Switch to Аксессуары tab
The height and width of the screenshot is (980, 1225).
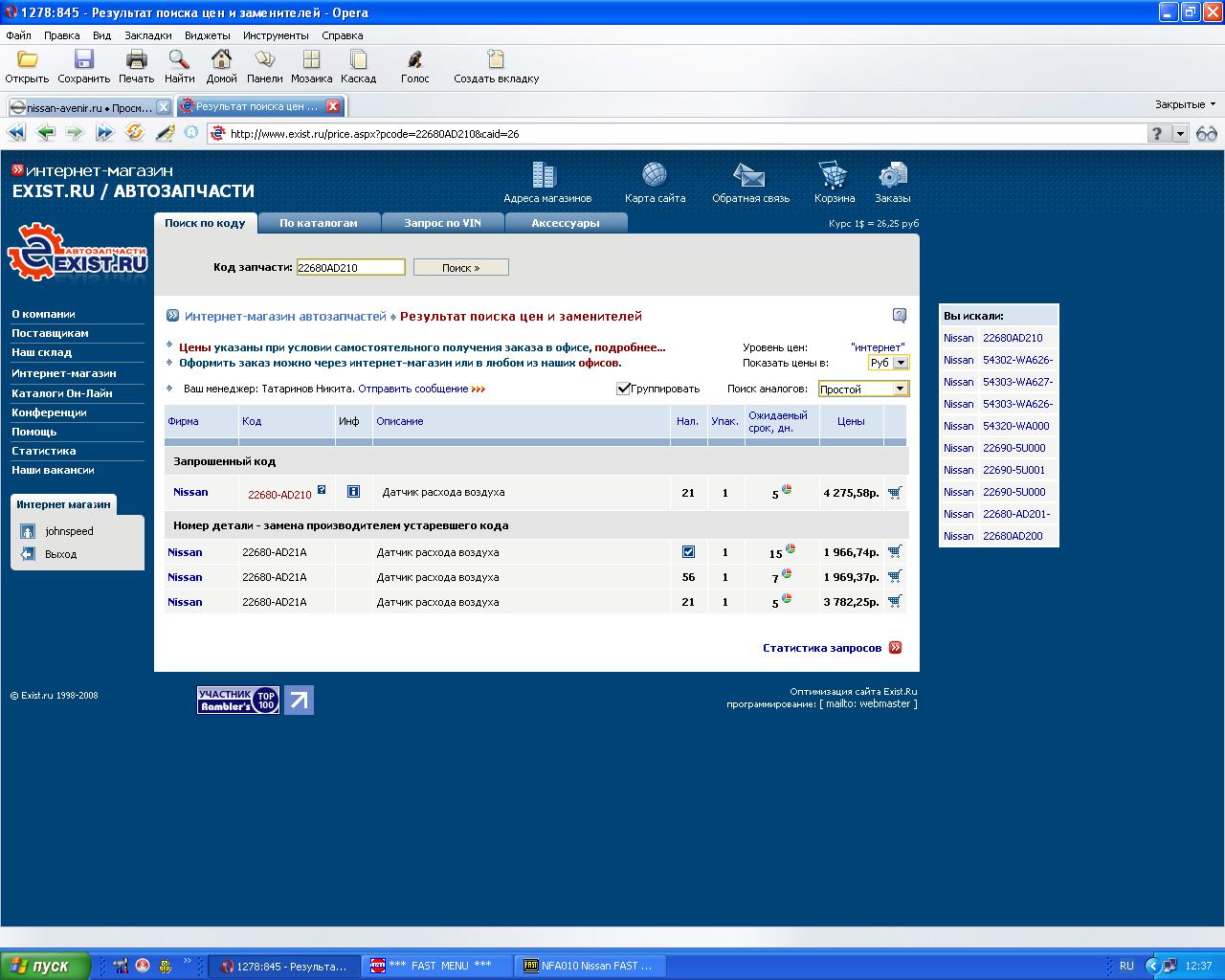click(566, 223)
